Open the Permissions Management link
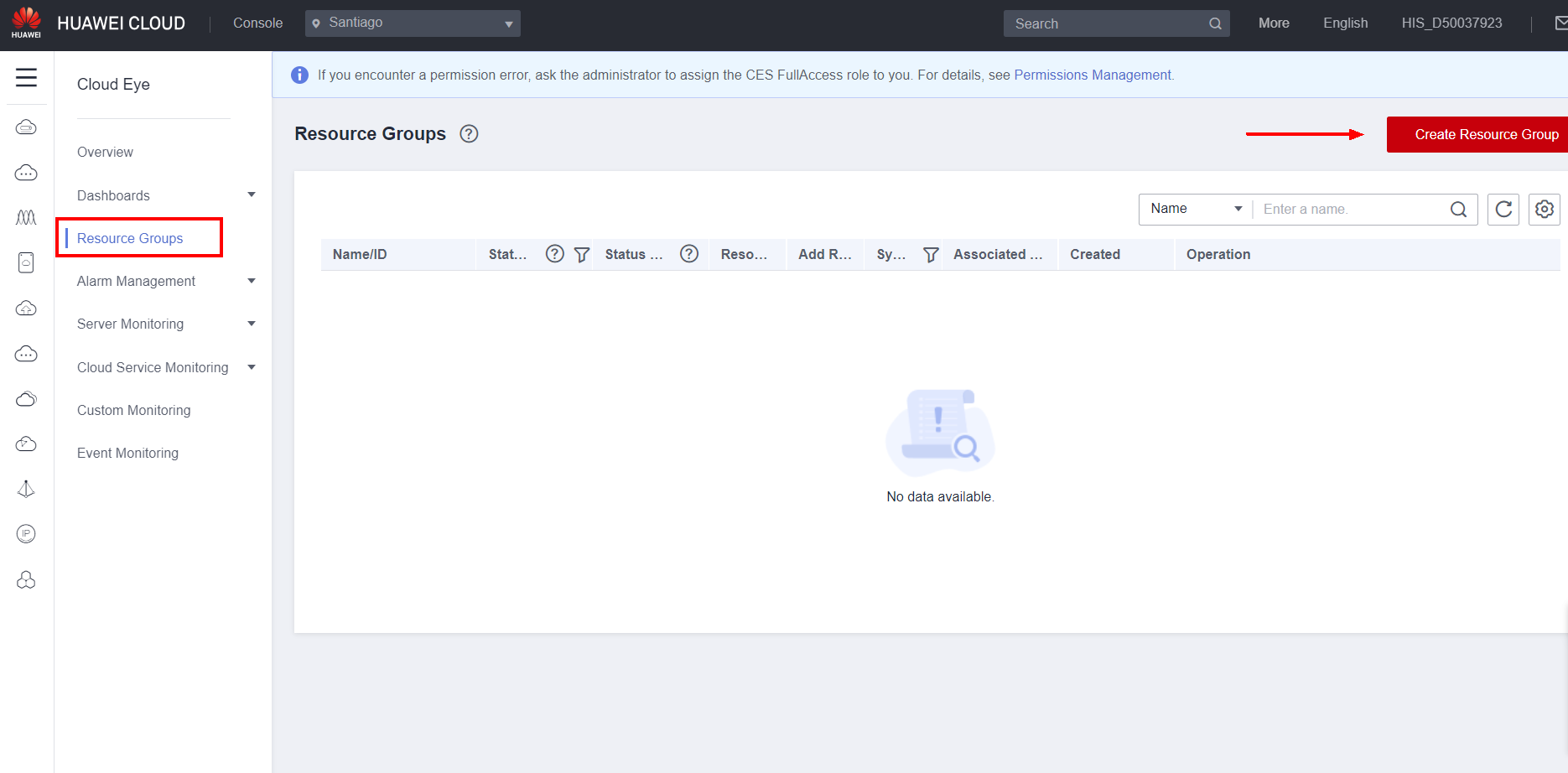This screenshot has height=773, width=1568. pos(1092,75)
